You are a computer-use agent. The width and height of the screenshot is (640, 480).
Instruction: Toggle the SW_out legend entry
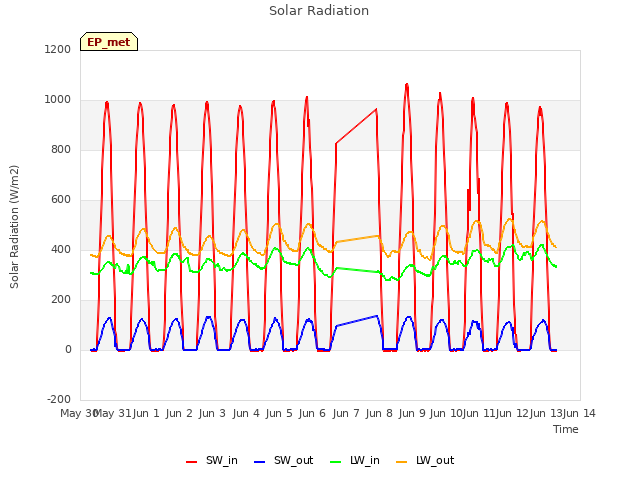click(x=283, y=461)
